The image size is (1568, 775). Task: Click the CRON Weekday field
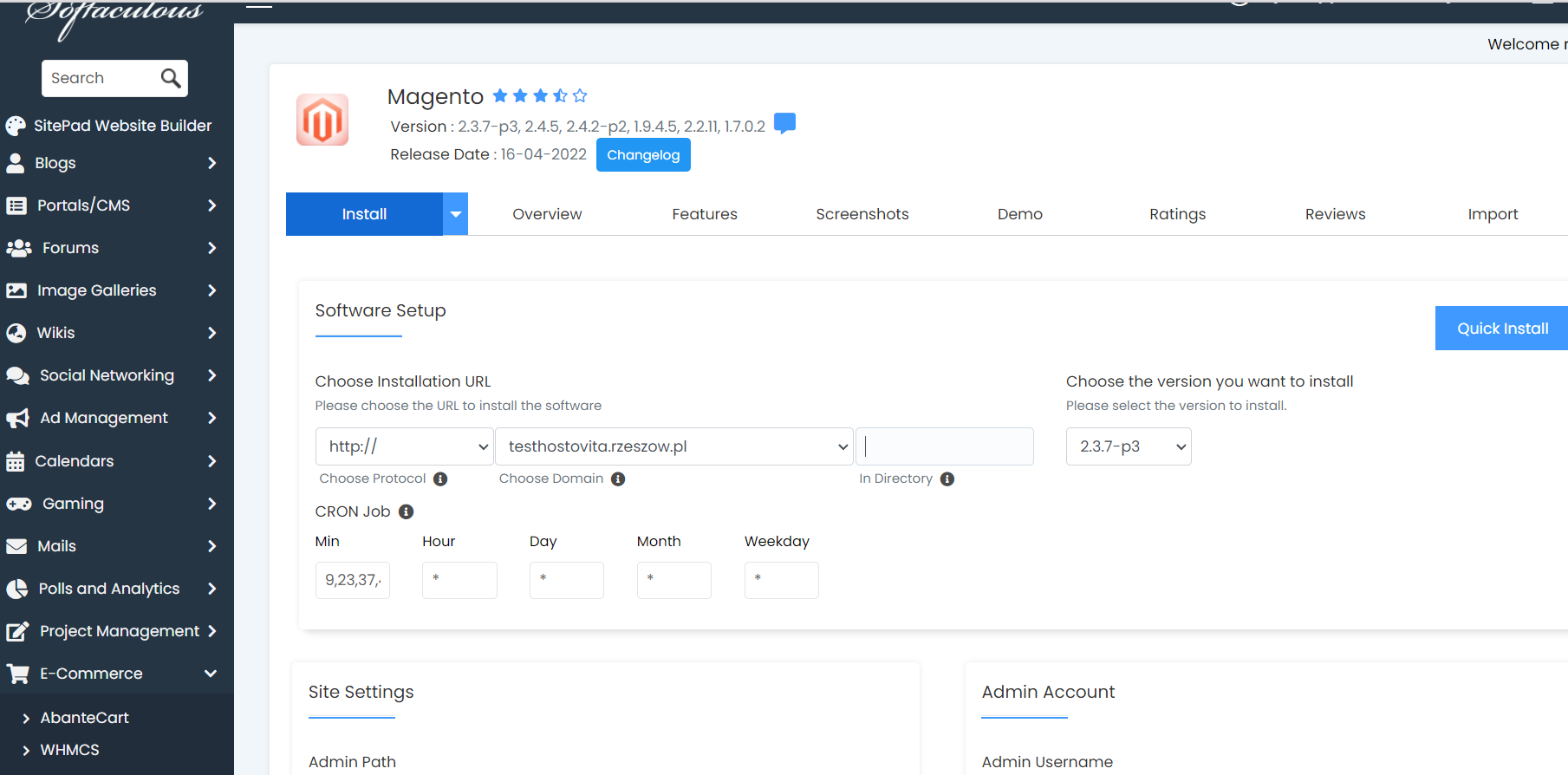782,580
